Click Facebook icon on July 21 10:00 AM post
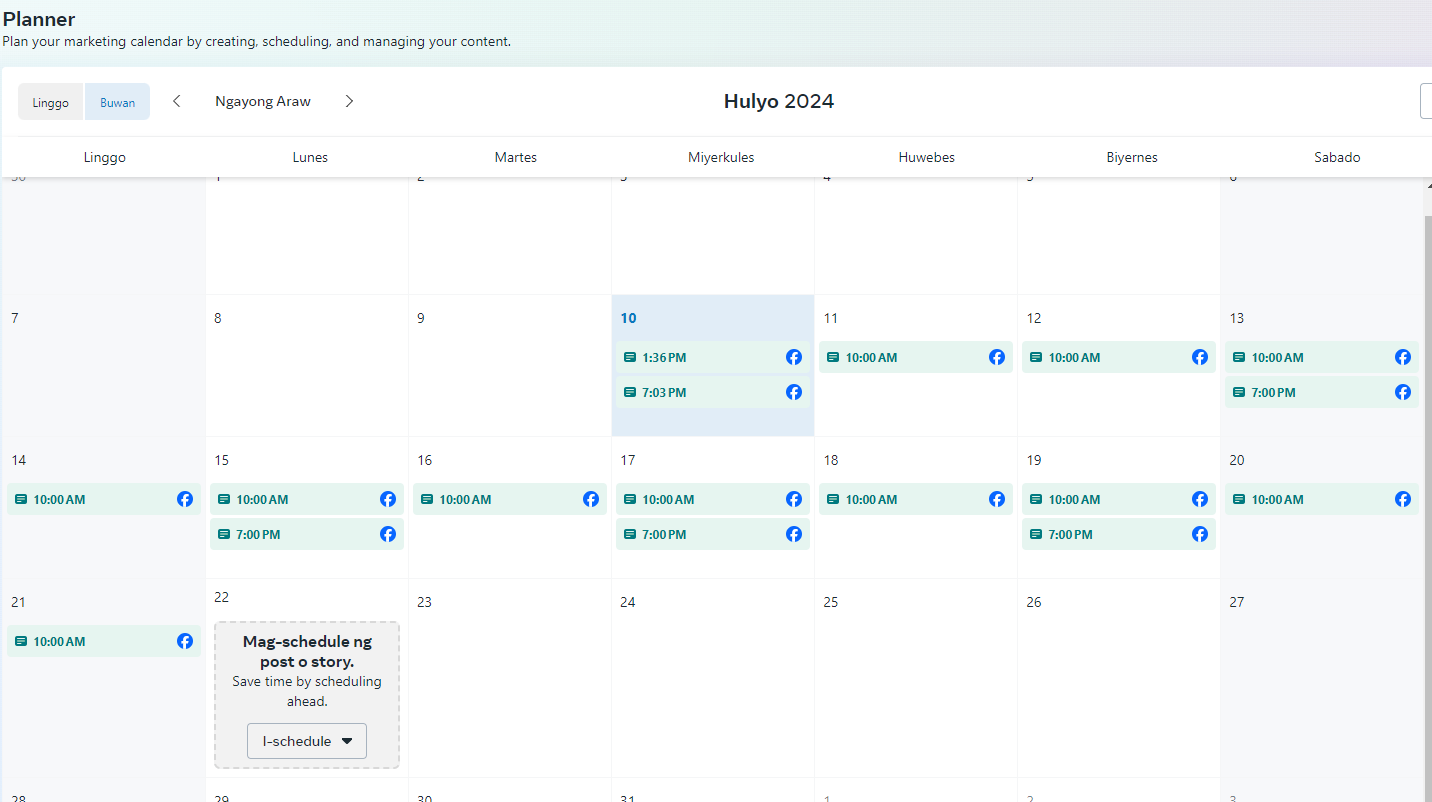Viewport: 1432px width, 802px height. coord(184,641)
